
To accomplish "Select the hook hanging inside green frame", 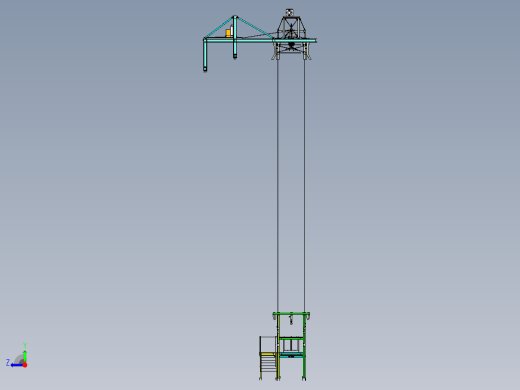I will pyautogui.click(x=291, y=319).
